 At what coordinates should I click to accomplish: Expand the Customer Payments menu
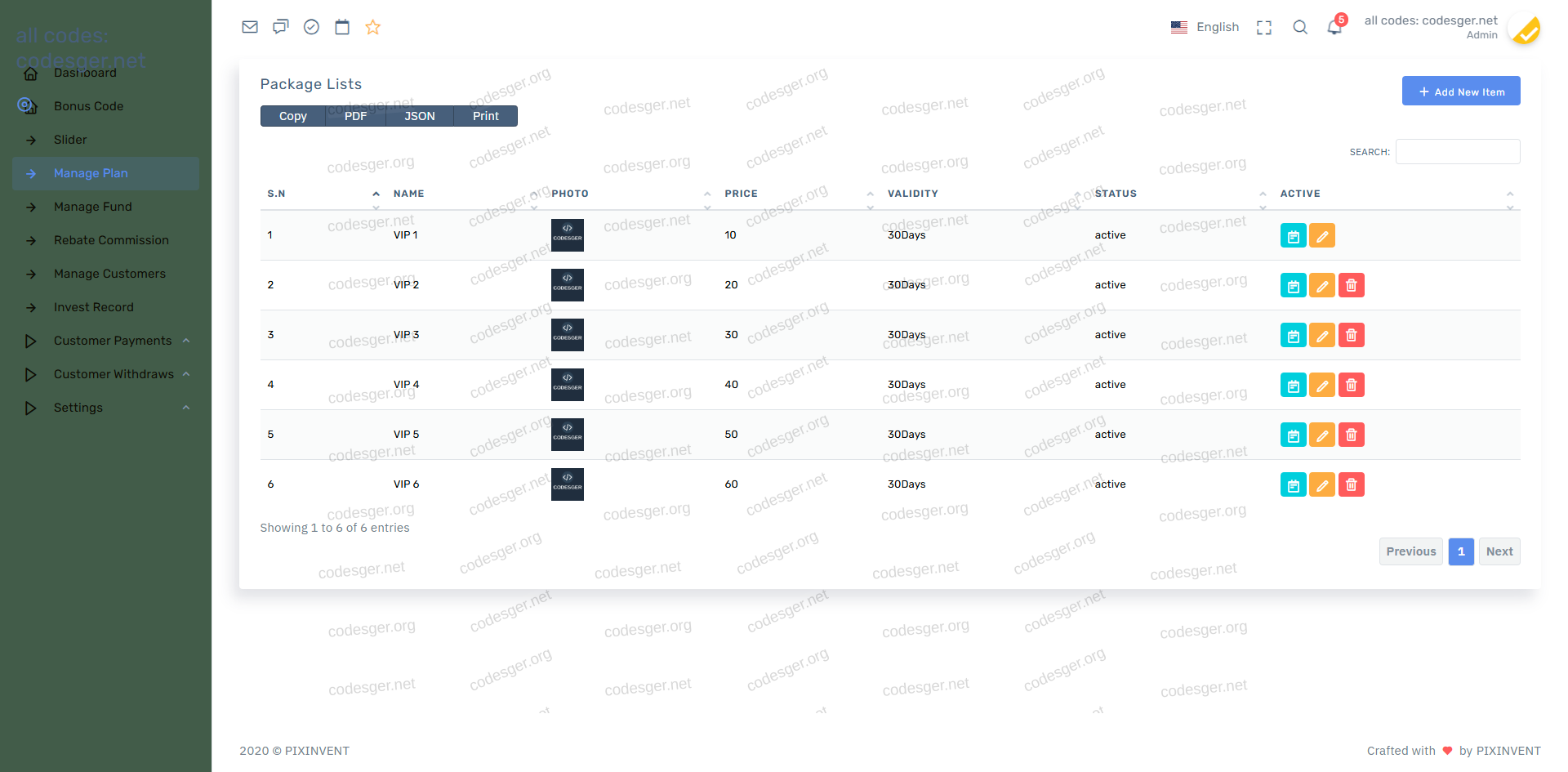[113, 341]
